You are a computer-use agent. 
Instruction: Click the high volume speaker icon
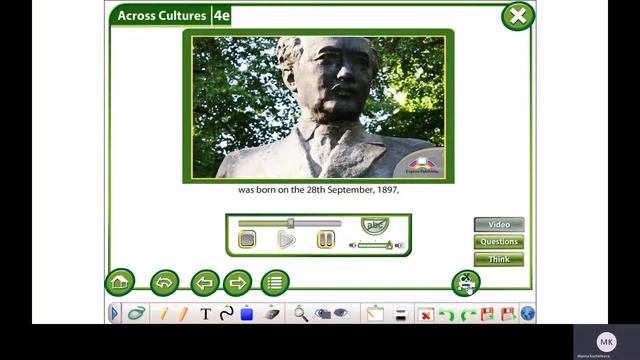coord(400,245)
